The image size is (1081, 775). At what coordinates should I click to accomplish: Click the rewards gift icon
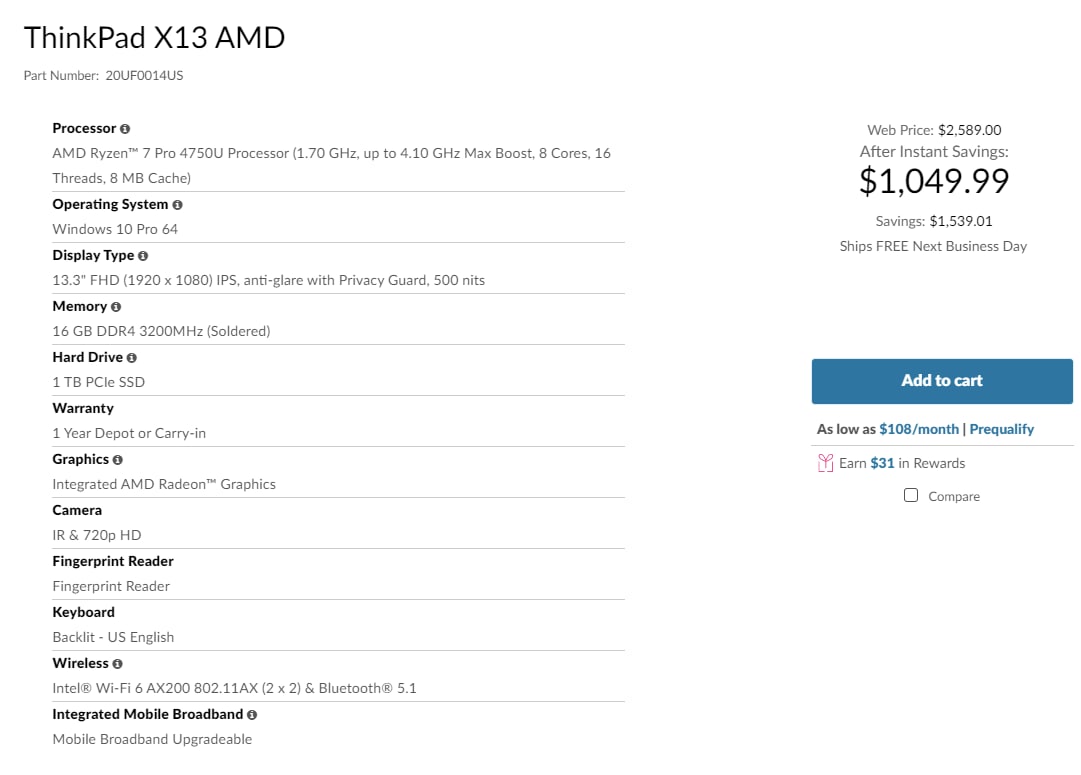point(825,463)
